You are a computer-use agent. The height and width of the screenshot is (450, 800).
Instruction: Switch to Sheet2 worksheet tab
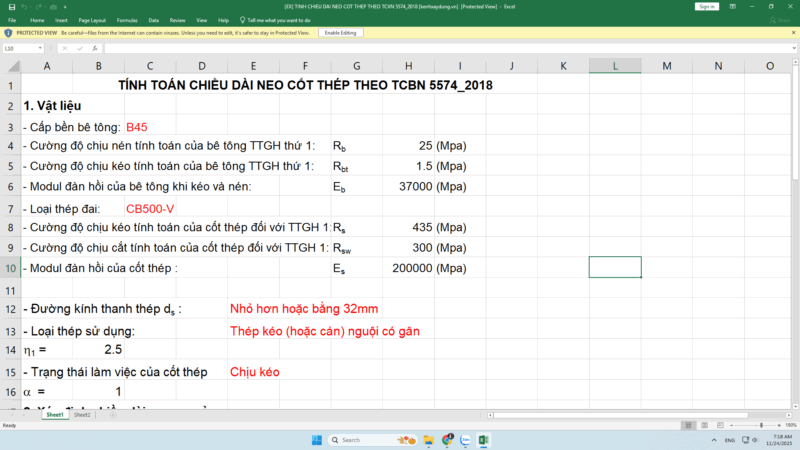82,414
